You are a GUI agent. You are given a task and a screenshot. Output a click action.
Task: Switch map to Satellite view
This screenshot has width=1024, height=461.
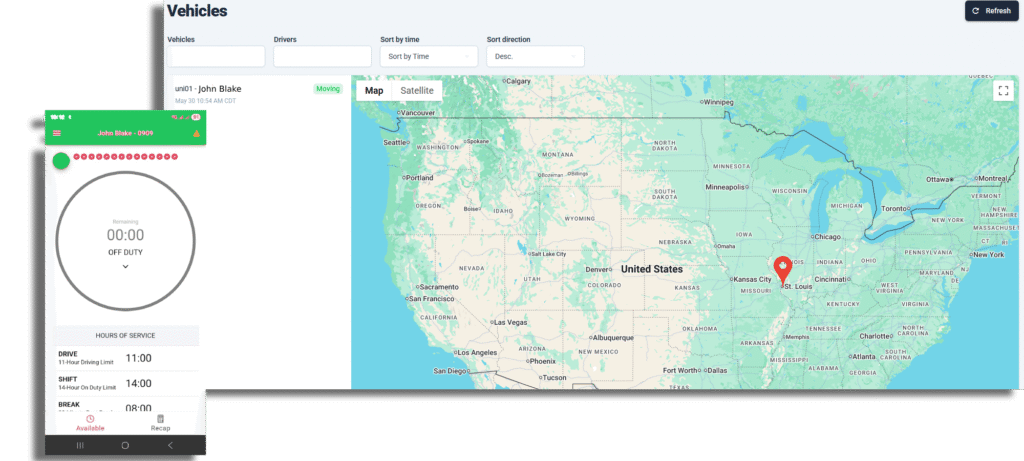point(417,91)
